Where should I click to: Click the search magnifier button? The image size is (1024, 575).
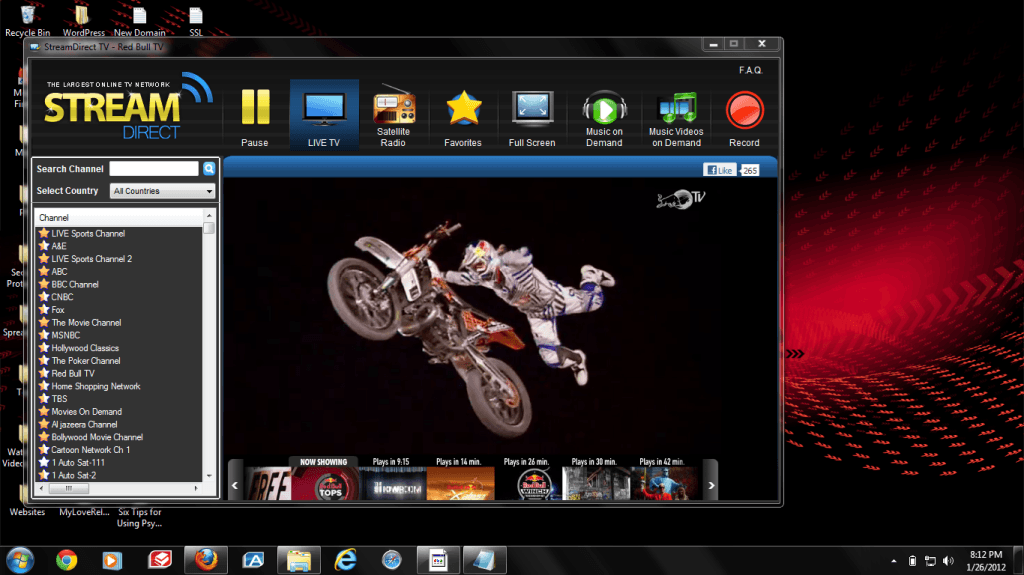click(x=209, y=169)
